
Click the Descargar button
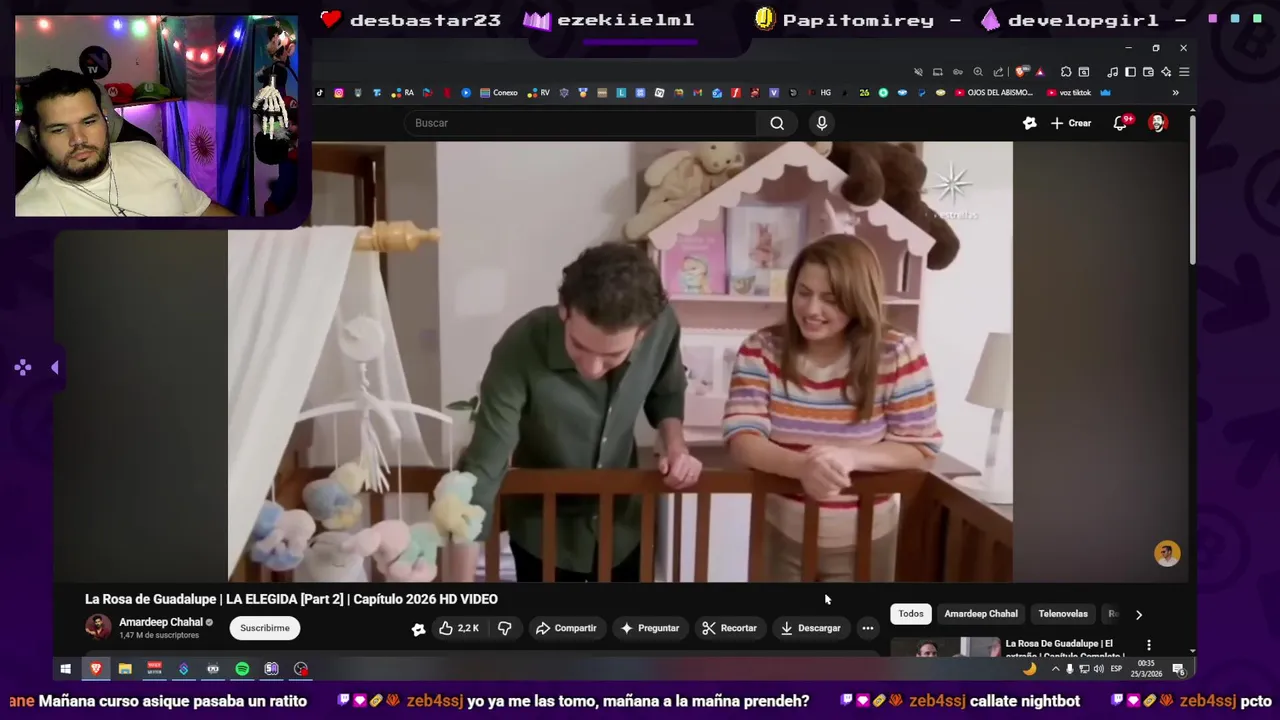pos(811,628)
